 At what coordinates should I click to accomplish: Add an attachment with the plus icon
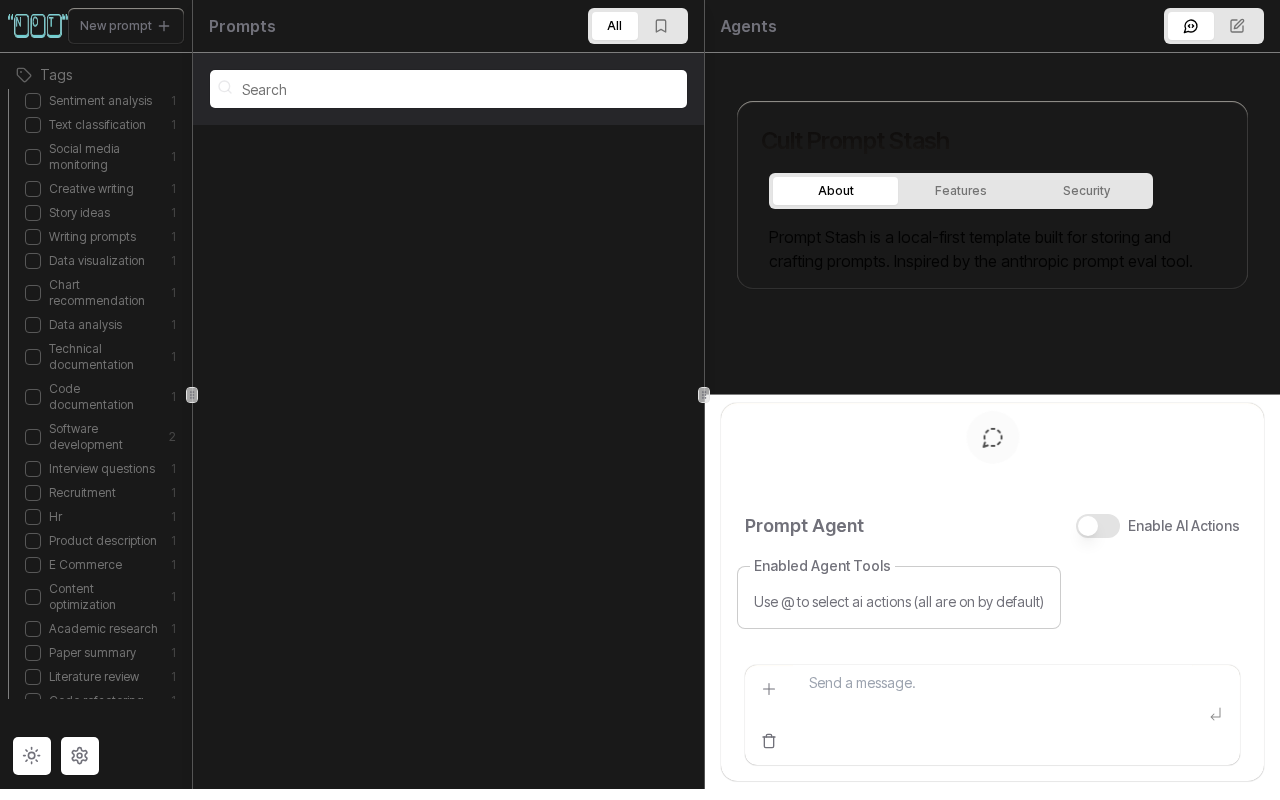pyautogui.click(x=769, y=689)
